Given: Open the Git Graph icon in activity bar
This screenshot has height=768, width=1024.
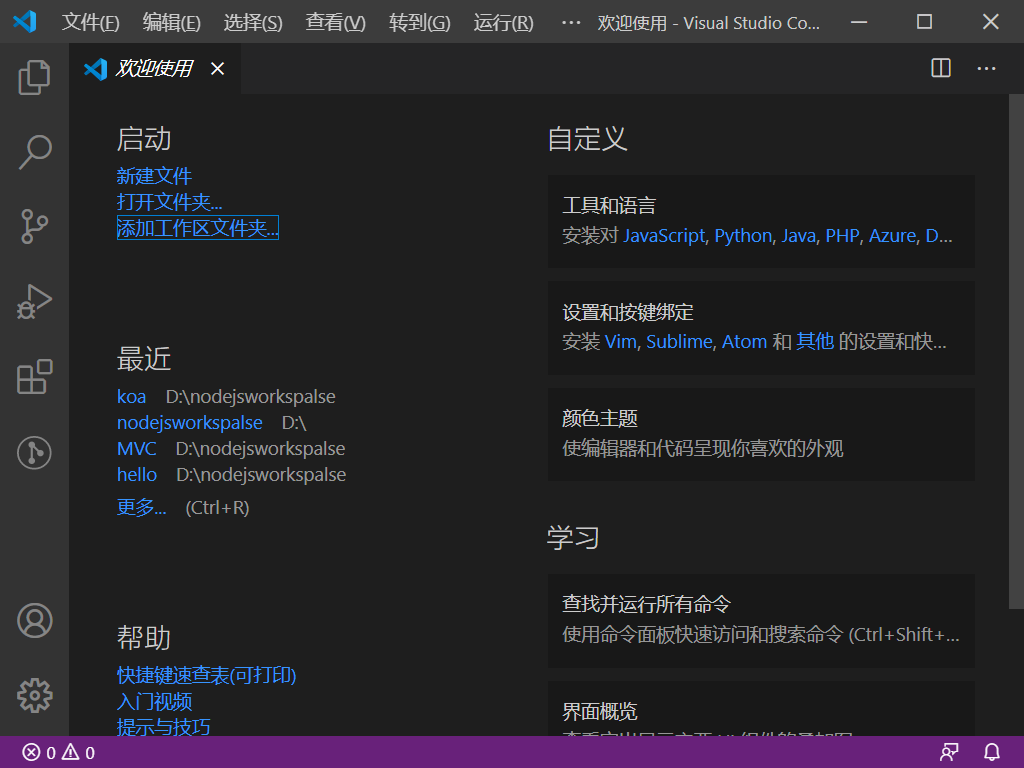Looking at the screenshot, I should click(x=34, y=453).
